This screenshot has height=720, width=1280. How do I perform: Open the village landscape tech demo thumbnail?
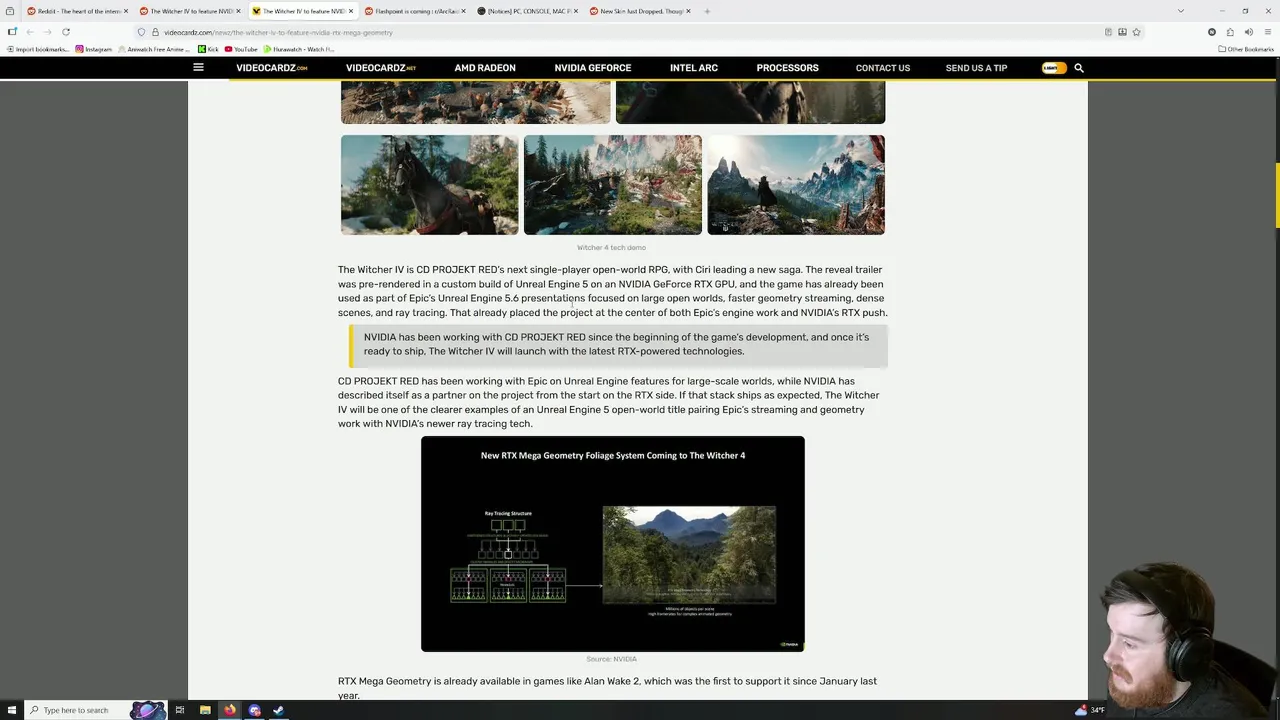tap(613, 185)
